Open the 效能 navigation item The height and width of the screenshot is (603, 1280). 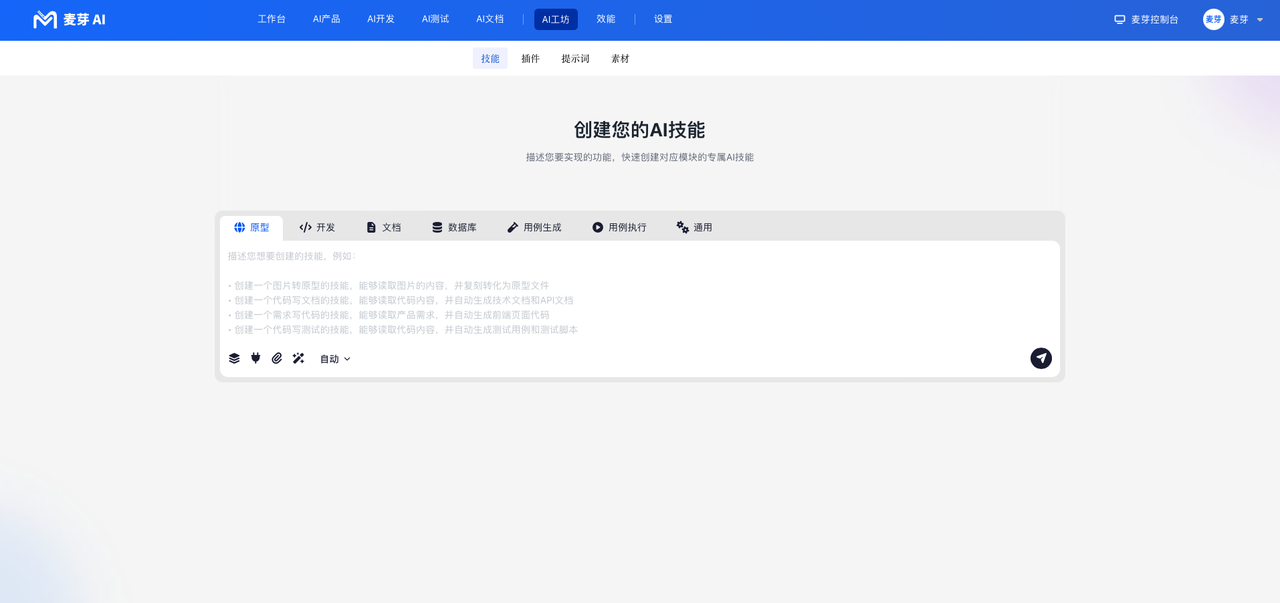point(606,19)
